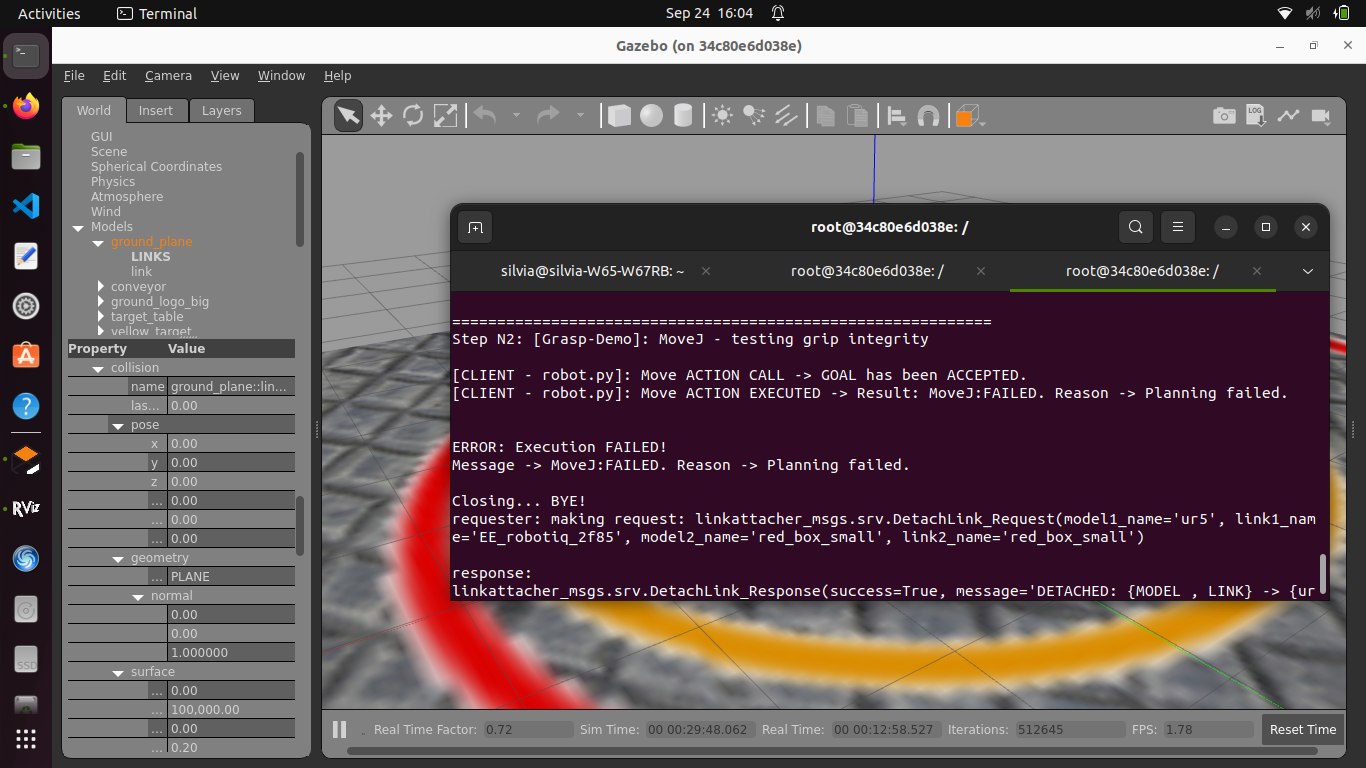This screenshot has height=768, width=1366.
Task: Expand the target_table model
Action: [x=101, y=317]
